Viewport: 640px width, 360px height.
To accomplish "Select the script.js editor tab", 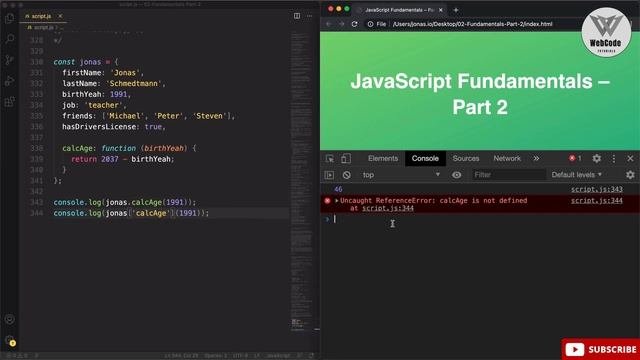I will click(44, 16).
